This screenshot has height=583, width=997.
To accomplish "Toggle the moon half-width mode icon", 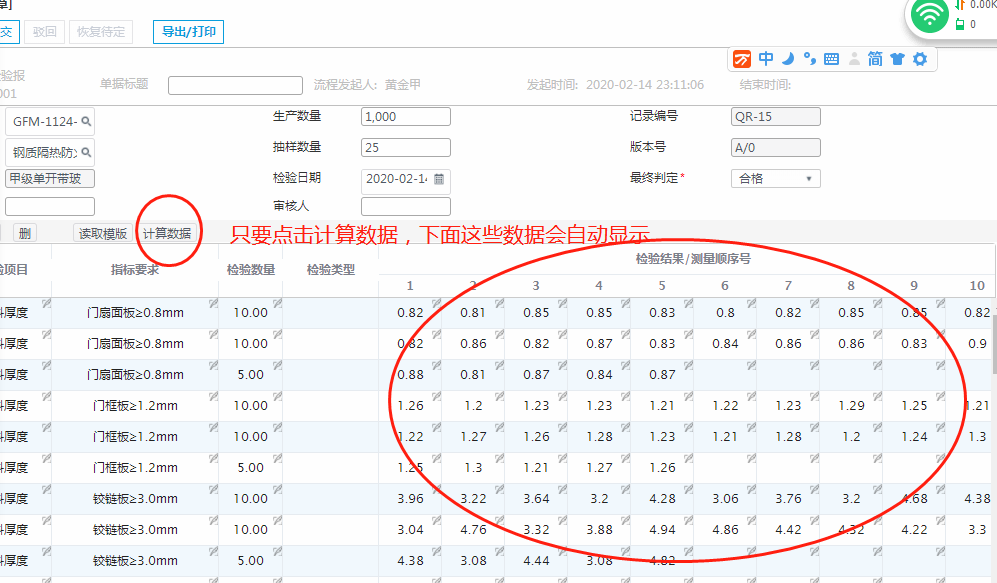I will 788,59.
